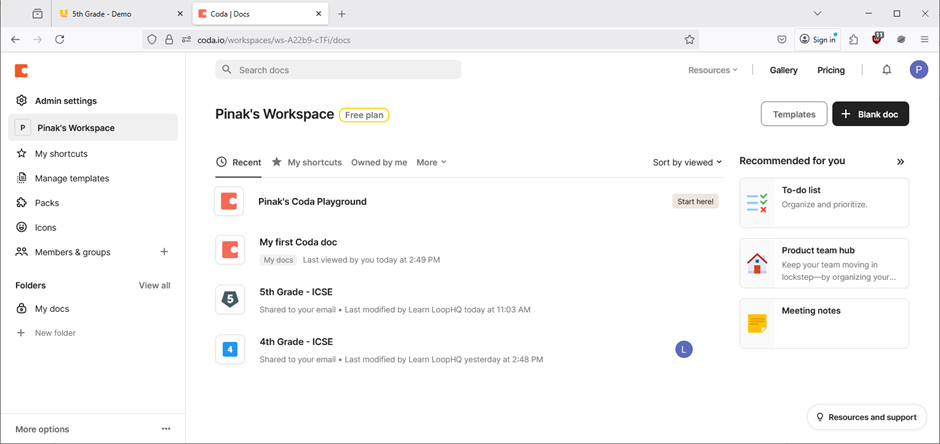940x444 pixels.
Task: Open Pinak's Coda Playground doc icon
Action: 229,201
